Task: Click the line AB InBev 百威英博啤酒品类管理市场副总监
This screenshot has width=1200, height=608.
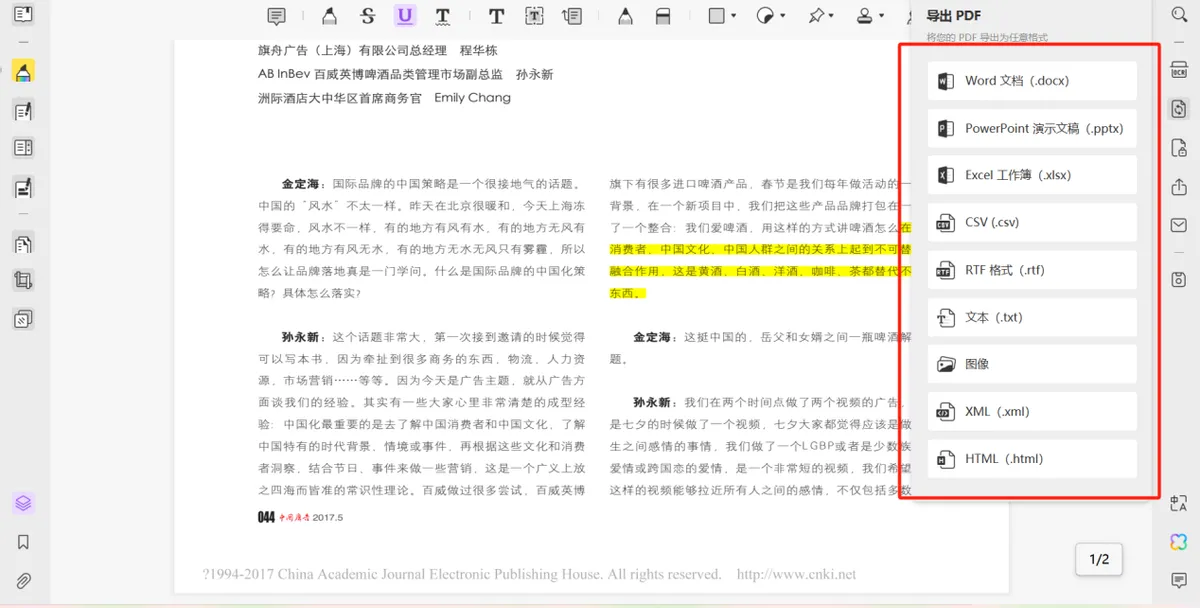Action: pyautogui.click(x=380, y=74)
